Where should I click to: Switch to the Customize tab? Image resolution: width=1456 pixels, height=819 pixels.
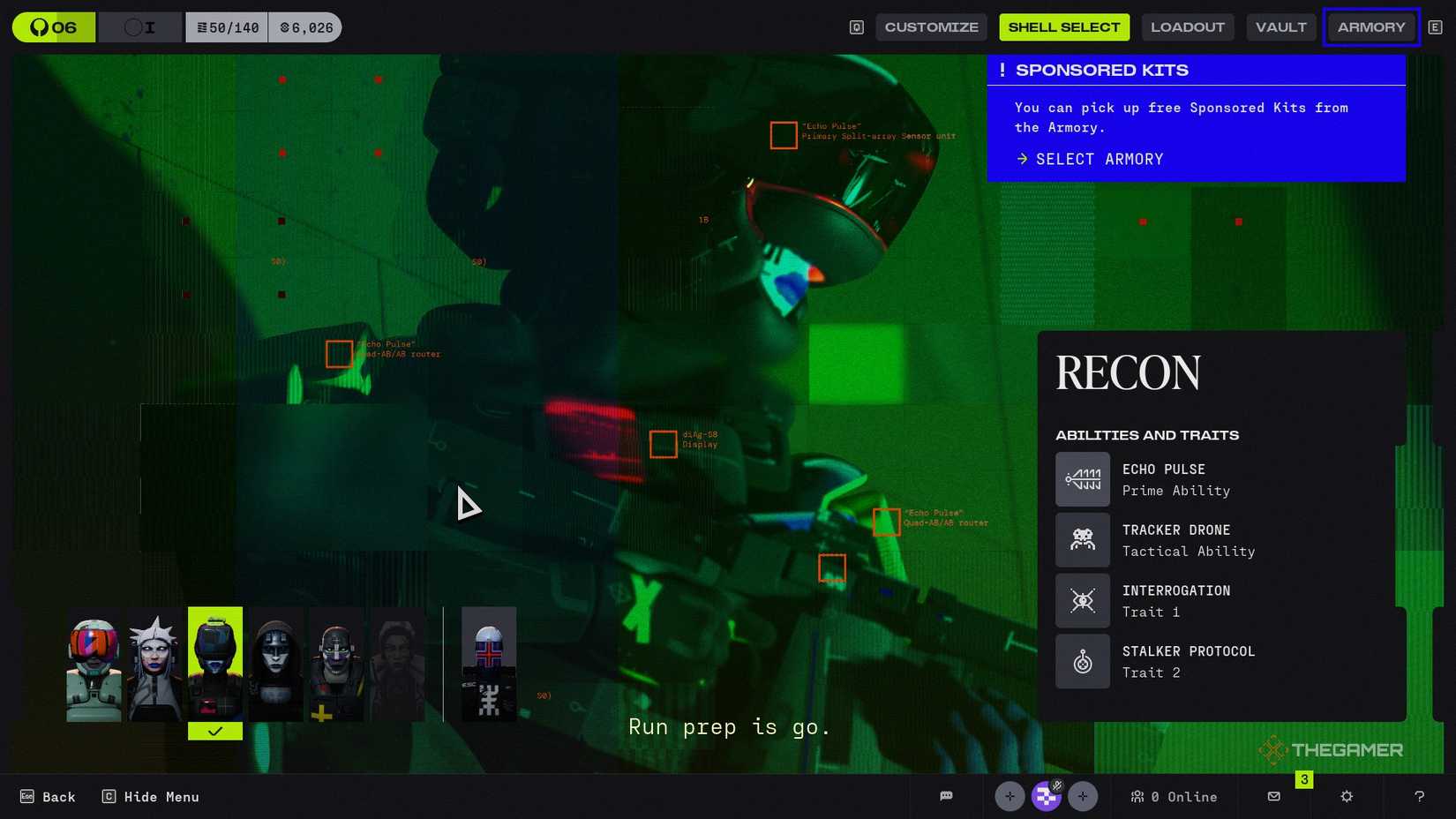coord(931,26)
